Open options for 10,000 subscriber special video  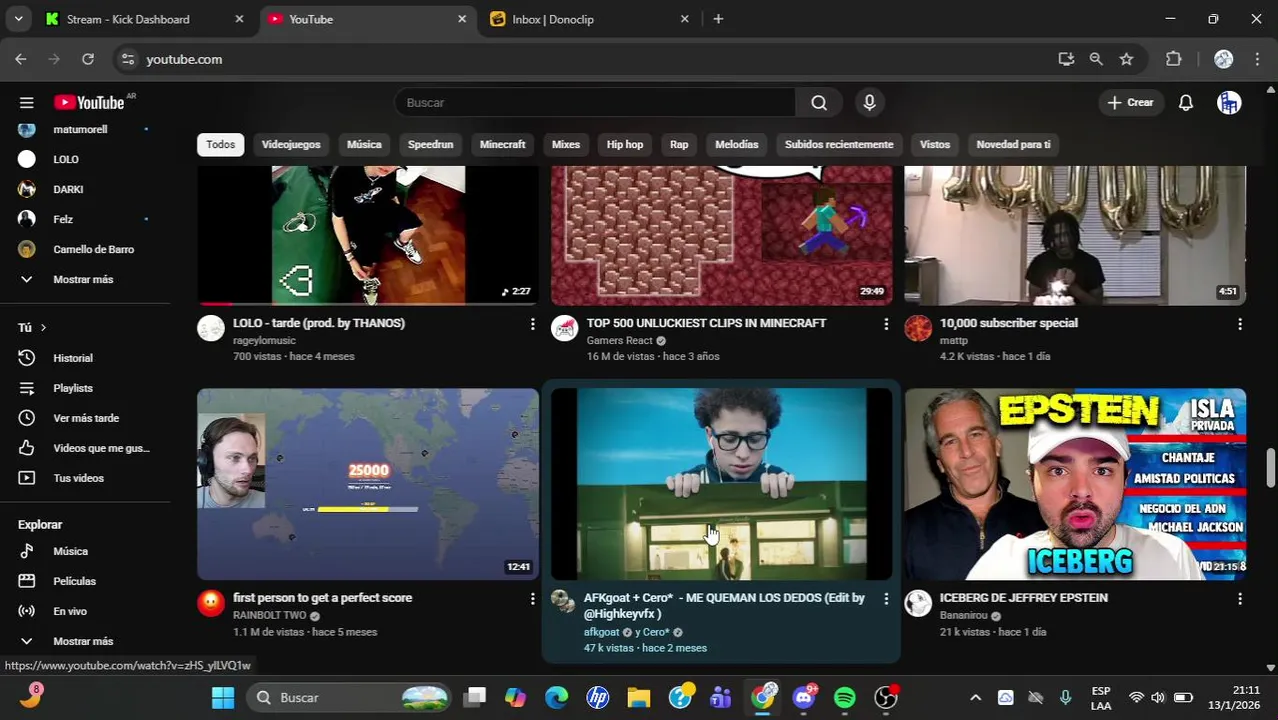click(1240, 324)
